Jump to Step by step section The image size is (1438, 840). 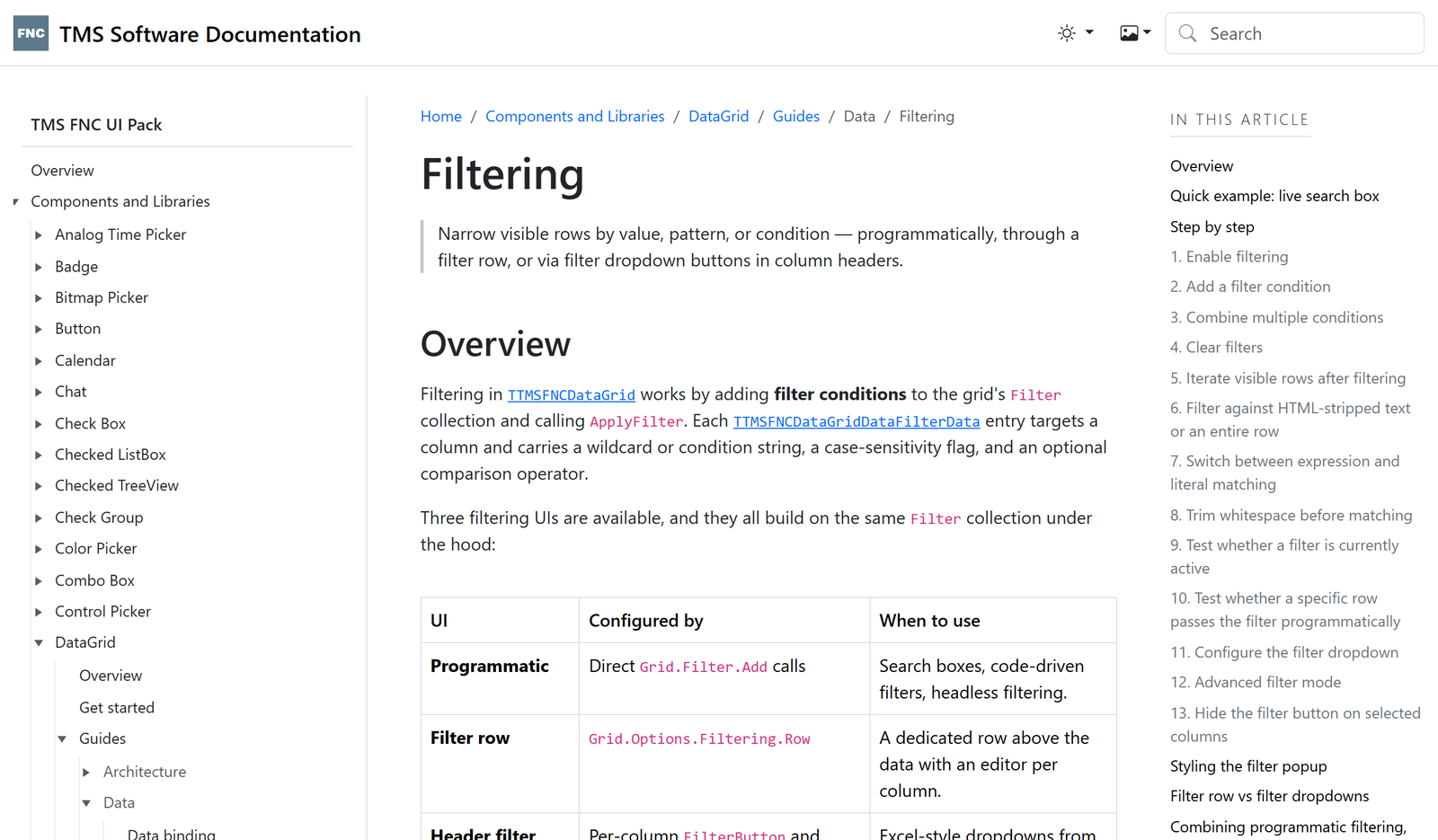[1212, 226]
